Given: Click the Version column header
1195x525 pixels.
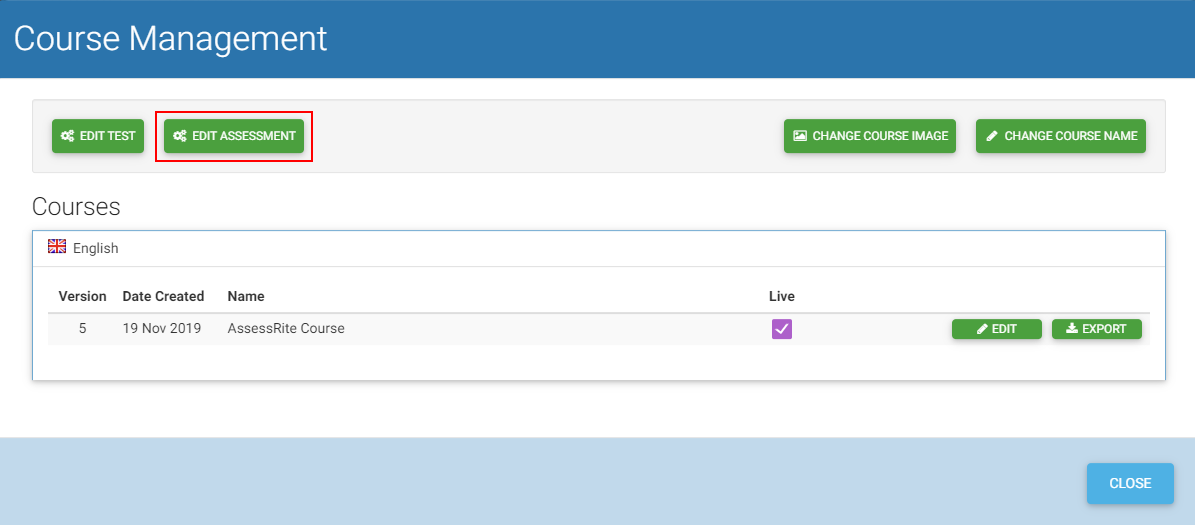Looking at the screenshot, I should coord(82,296).
